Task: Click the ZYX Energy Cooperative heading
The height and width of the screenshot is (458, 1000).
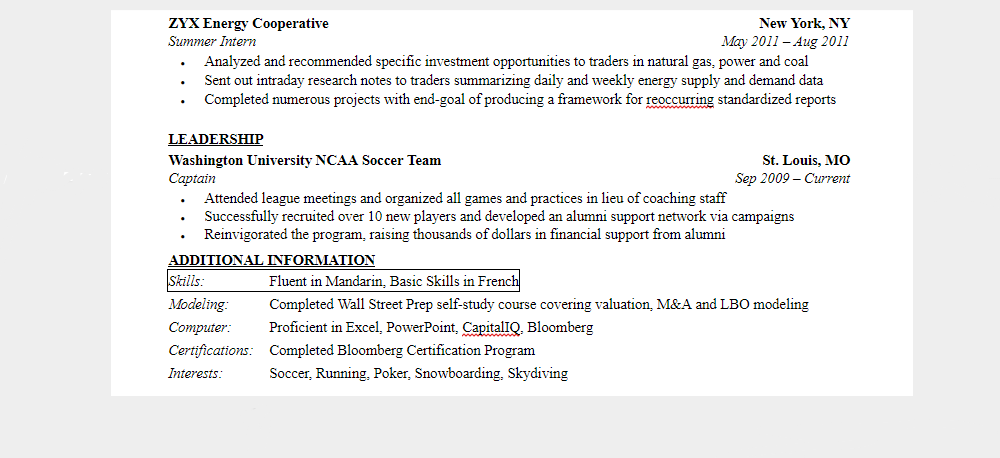Action: click(x=248, y=23)
